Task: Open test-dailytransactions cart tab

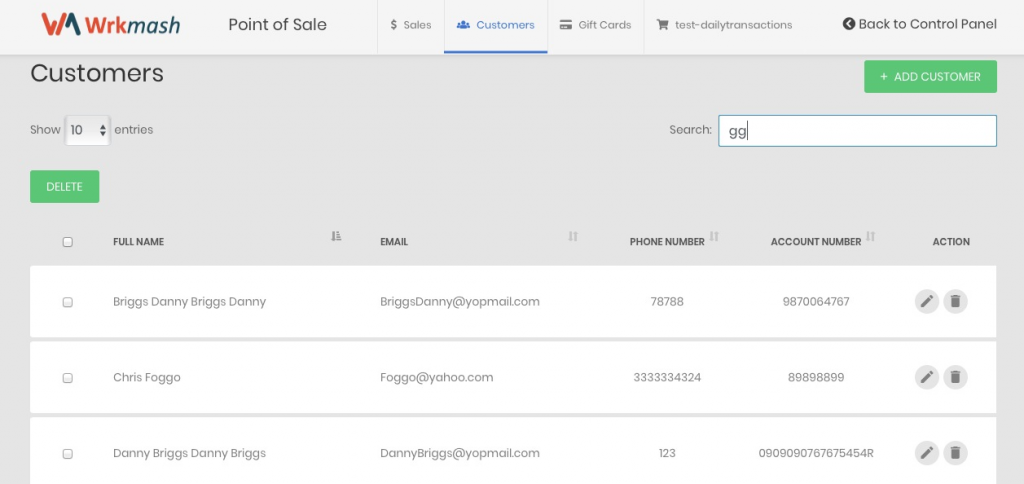Action: pos(724,25)
